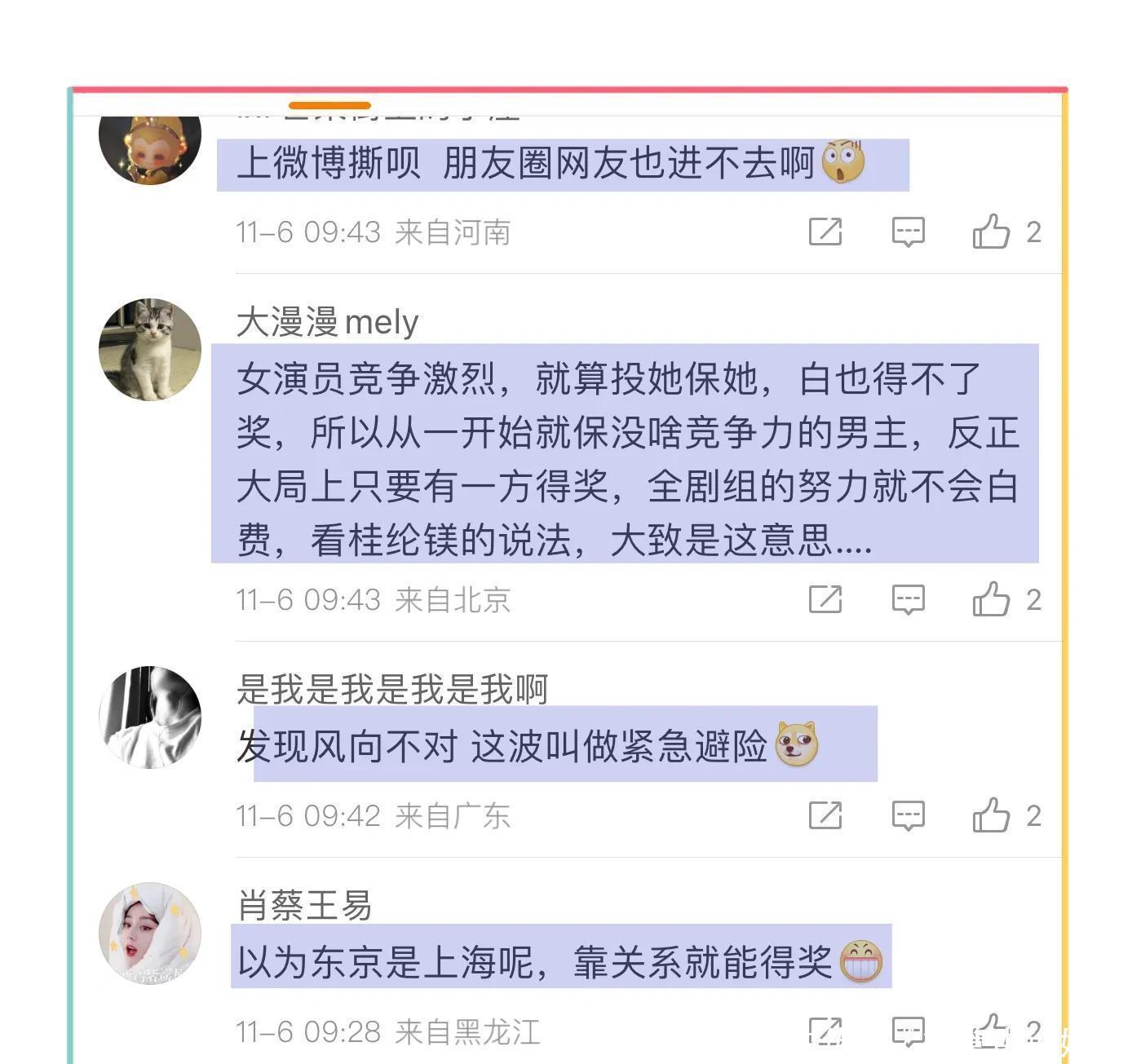This screenshot has height=1064, width=1132.
Task: Open 是我是我是我是我啊 user profile
Action: point(392,690)
